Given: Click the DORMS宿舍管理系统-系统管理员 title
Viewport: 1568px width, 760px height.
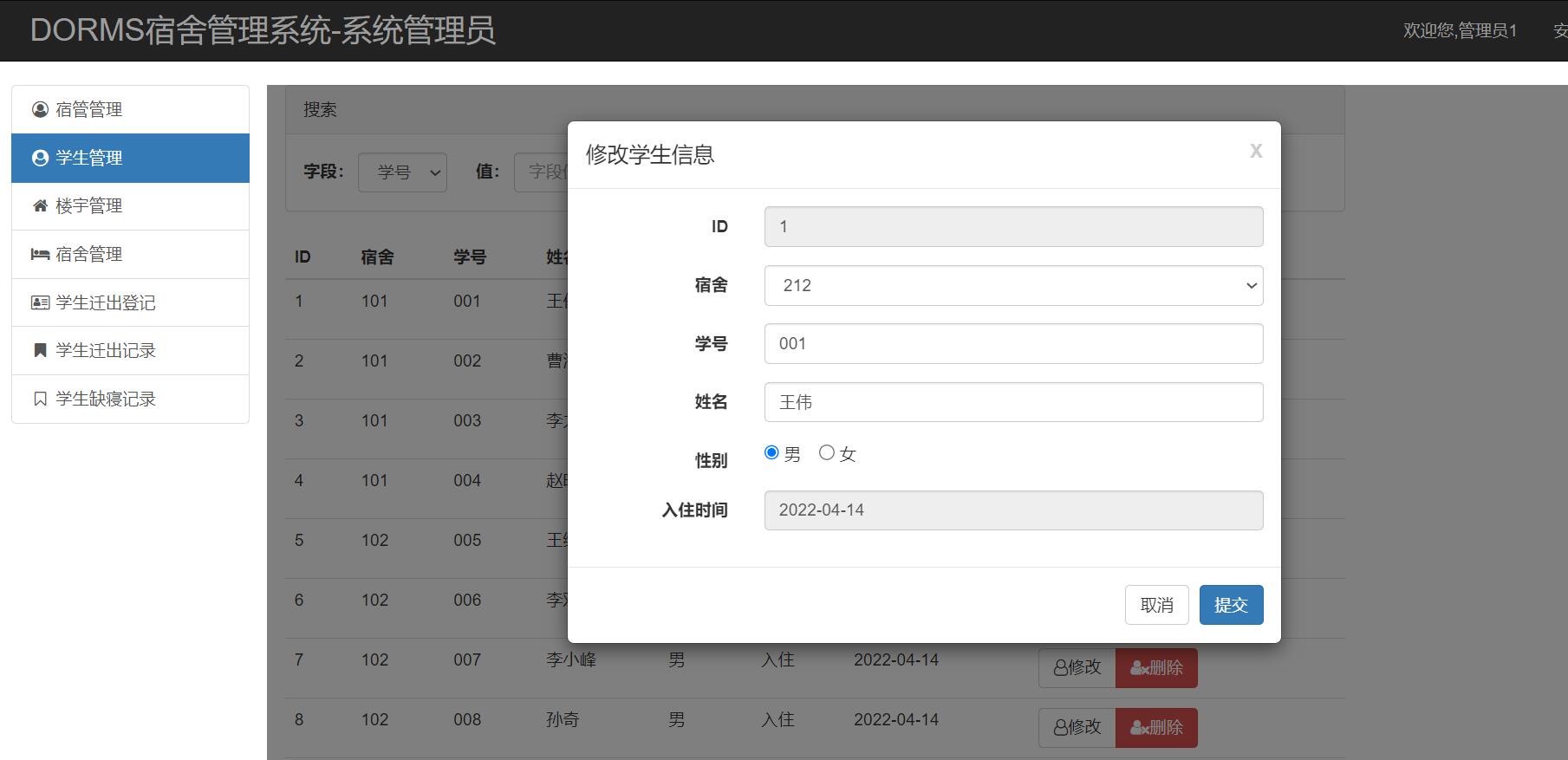Looking at the screenshot, I should [x=263, y=30].
